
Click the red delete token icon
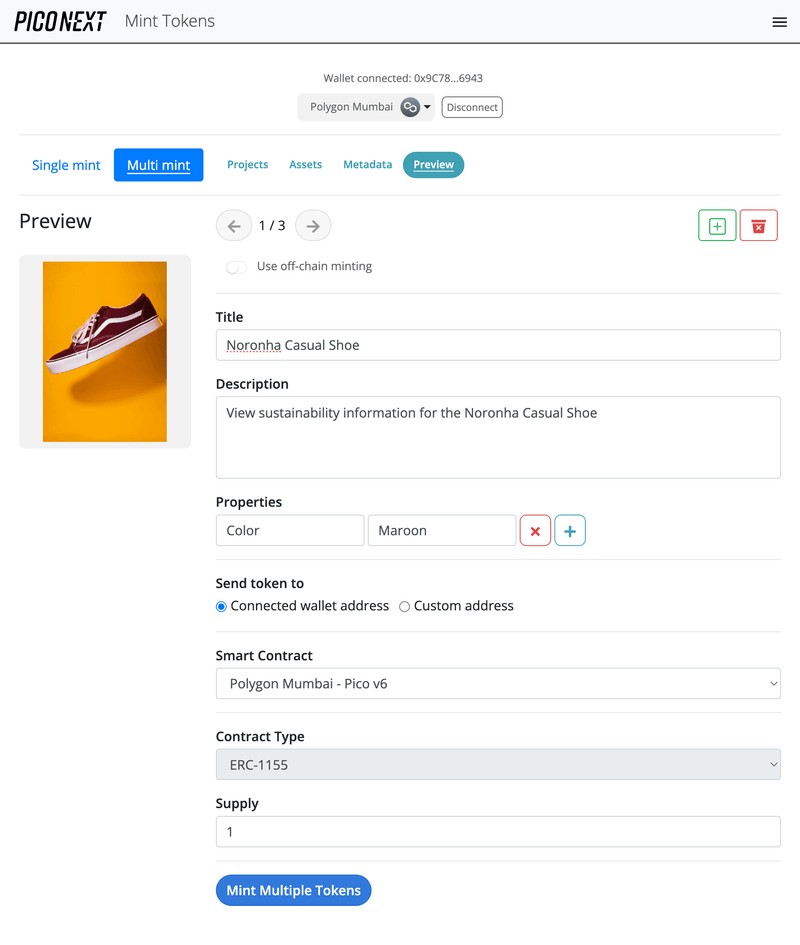coord(758,226)
